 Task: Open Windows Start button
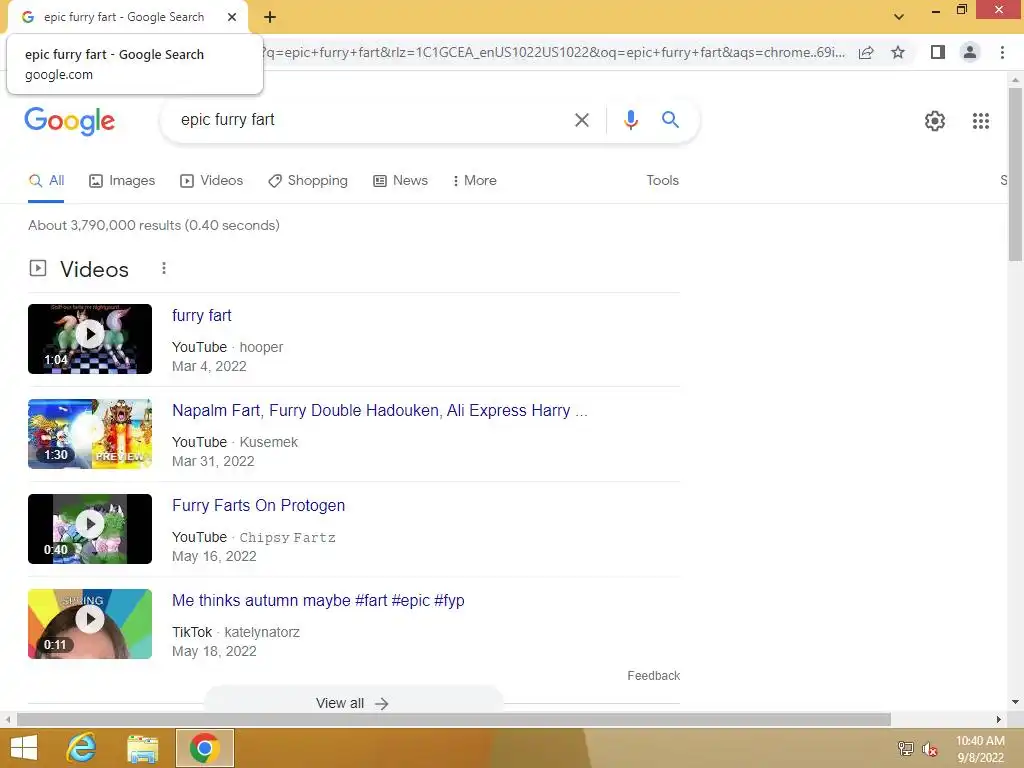(x=24, y=748)
